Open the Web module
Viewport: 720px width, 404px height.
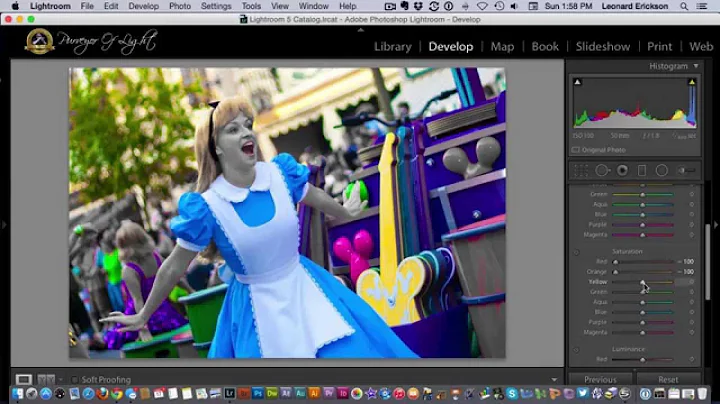tap(701, 47)
